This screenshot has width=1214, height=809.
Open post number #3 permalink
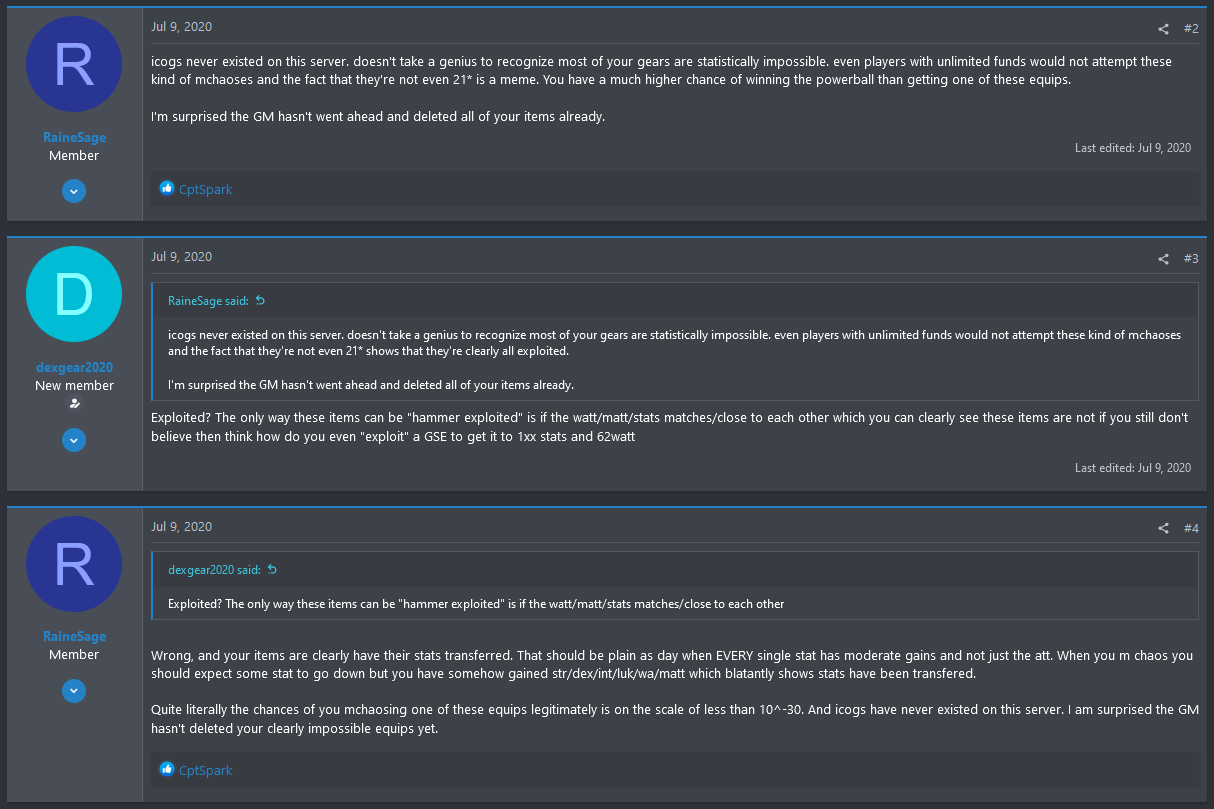coord(1191,259)
